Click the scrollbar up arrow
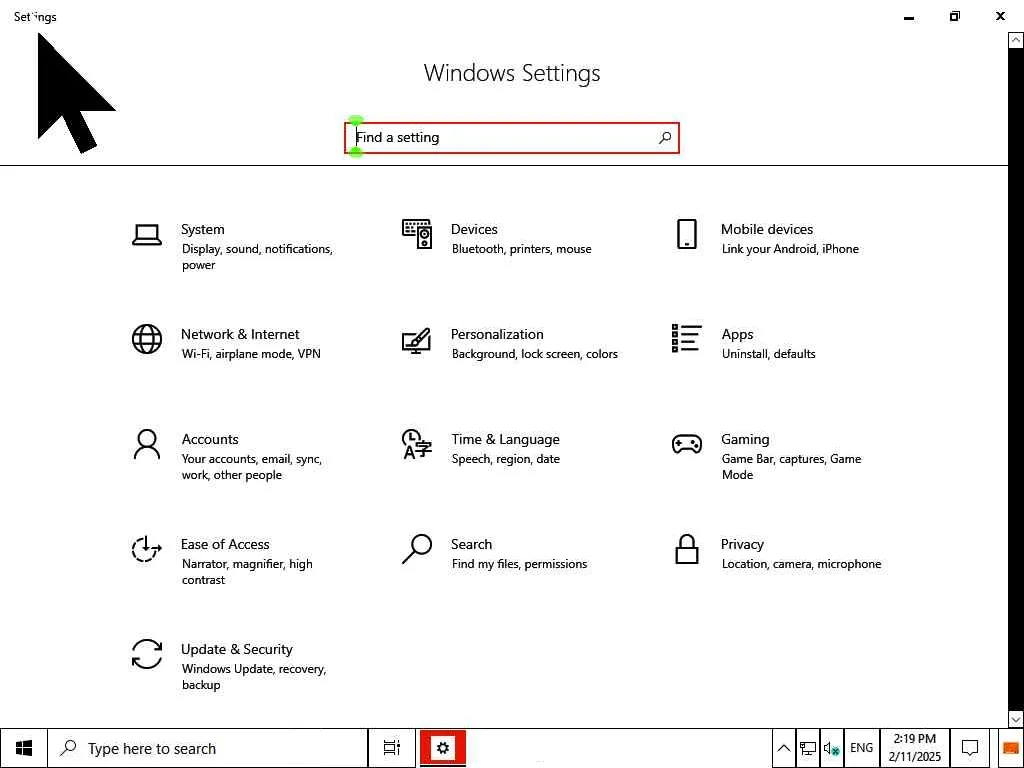Screen dimensions: 1024x768 pyautogui.click(x=1016, y=40)
